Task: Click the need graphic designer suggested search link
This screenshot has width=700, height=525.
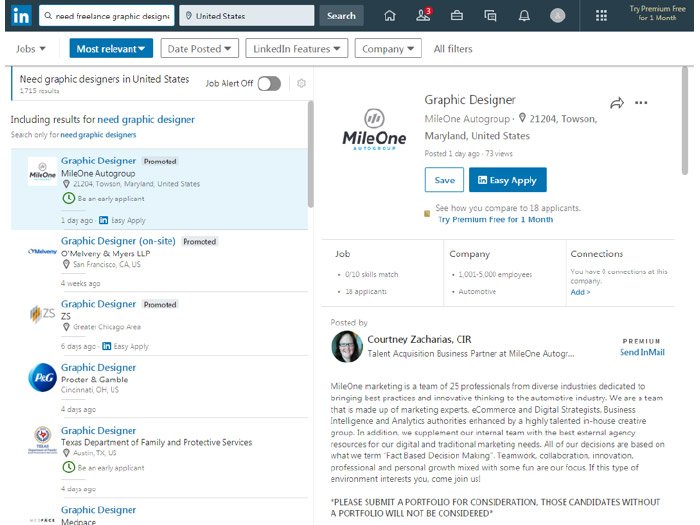Action: point(146,120)
